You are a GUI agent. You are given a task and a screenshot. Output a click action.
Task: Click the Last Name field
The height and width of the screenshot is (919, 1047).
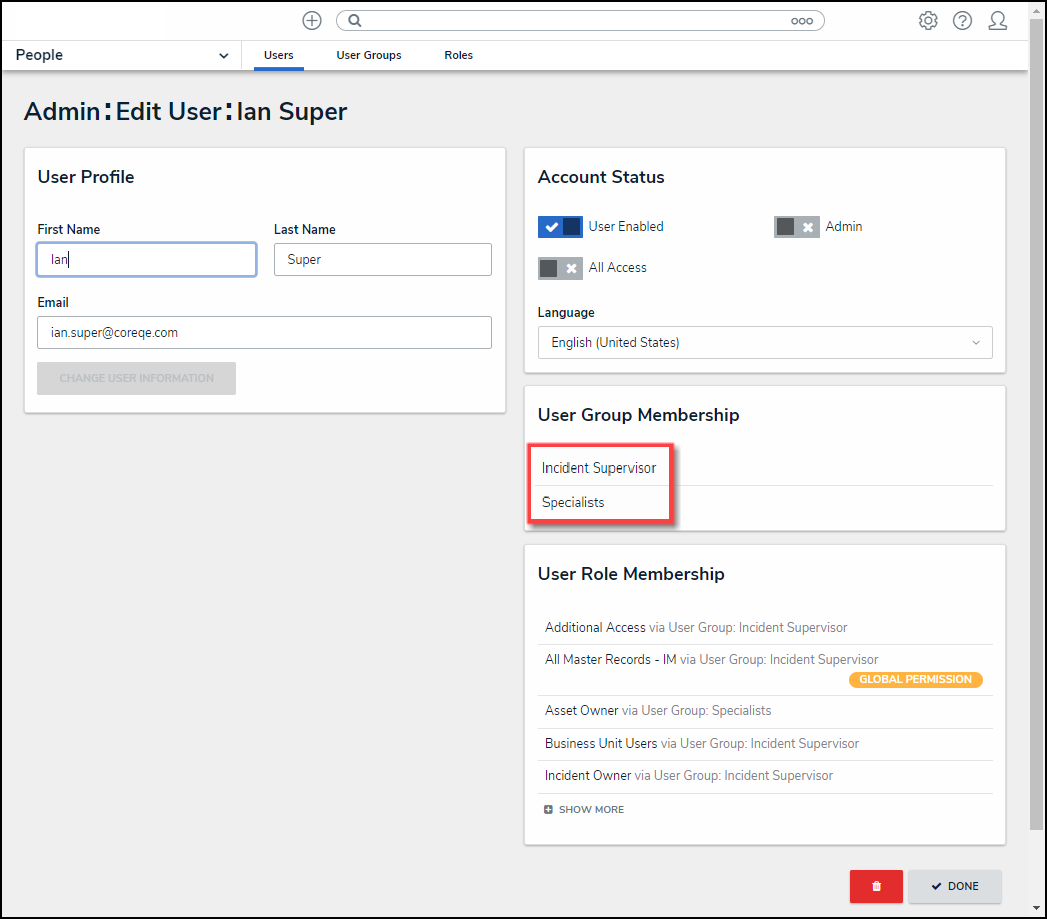(x=382, y=260)
